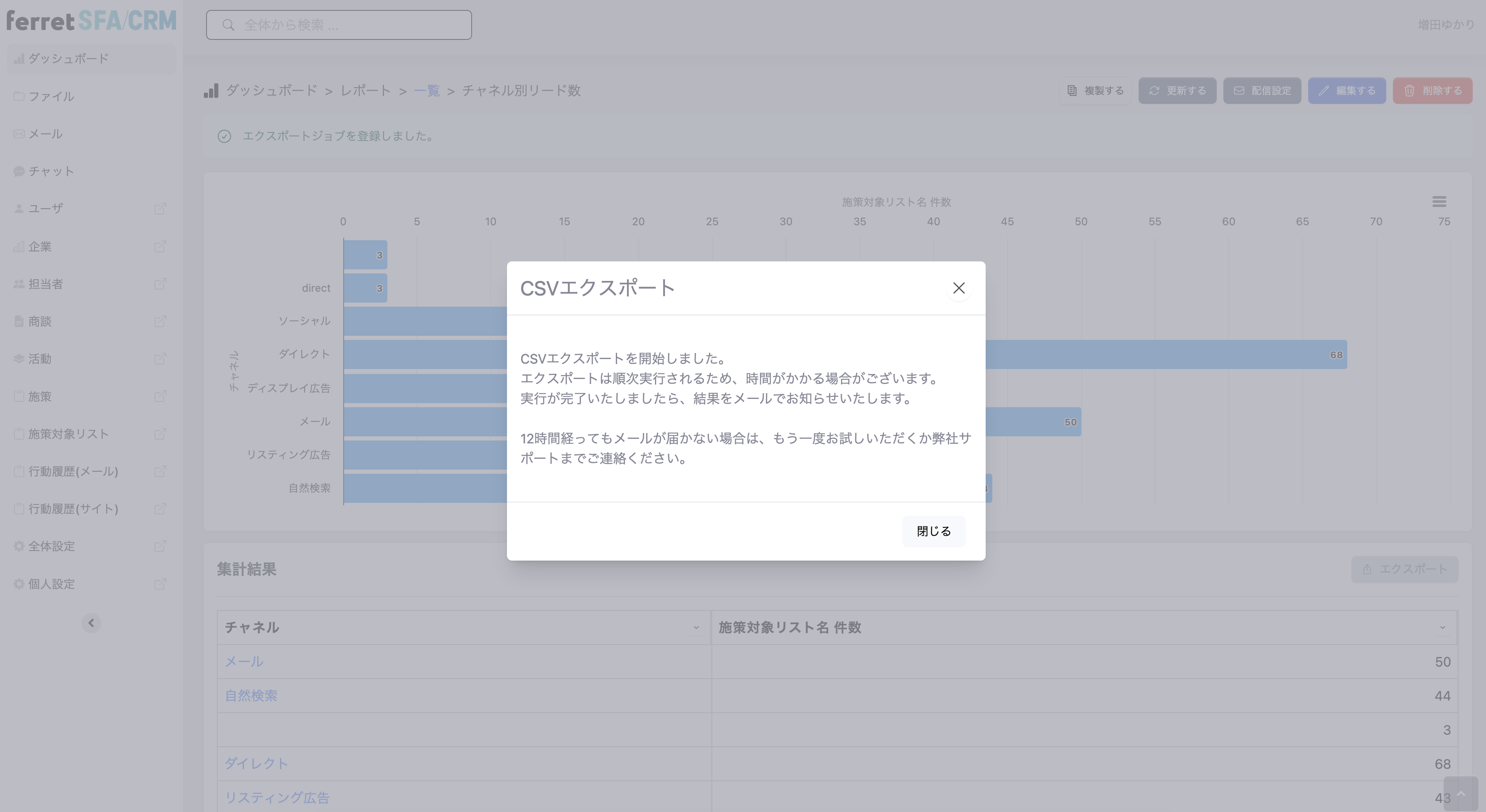Open 活動 external link icon
Image resolution: width=1486 pixels, height=812 pixels.
(160, 359)
